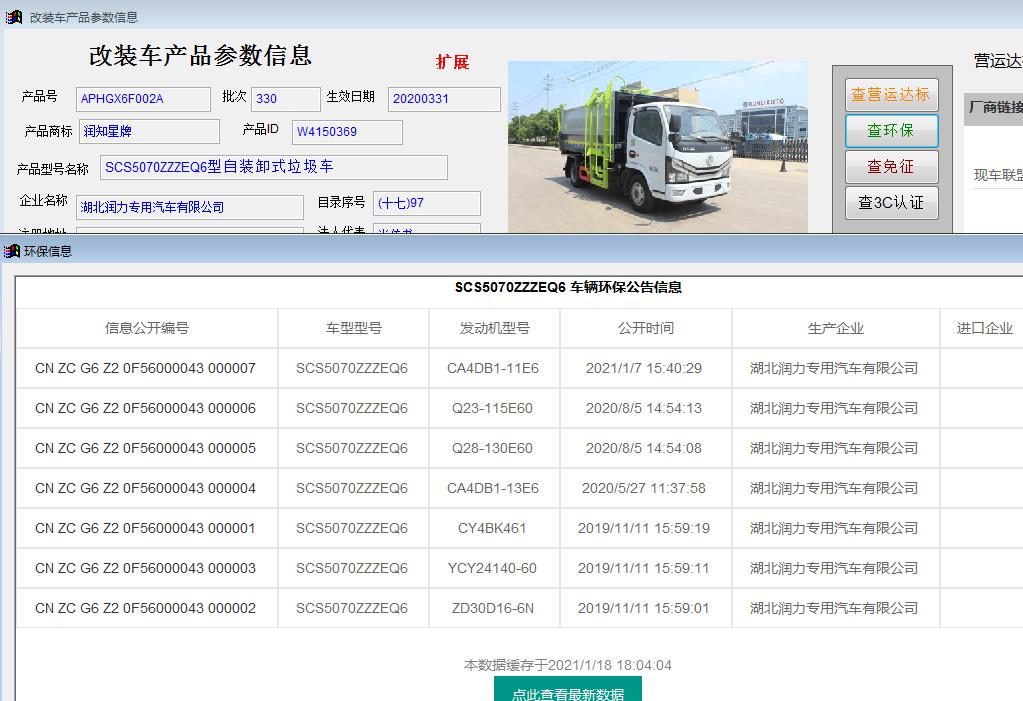Screen dimensions: 1023x701
Task: Click engine model Q23-115E60
Action: pyautogui.click(x=493, y=409)
